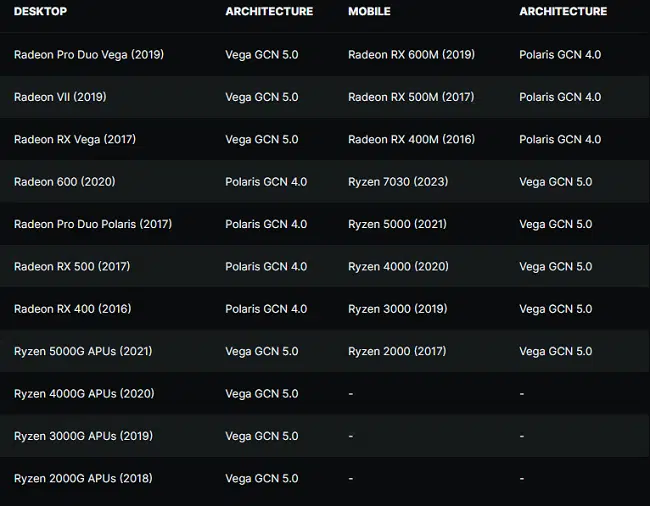Click the DESKTOP column header
Viewport: 650px width, 506px height.
coord(40,11)
